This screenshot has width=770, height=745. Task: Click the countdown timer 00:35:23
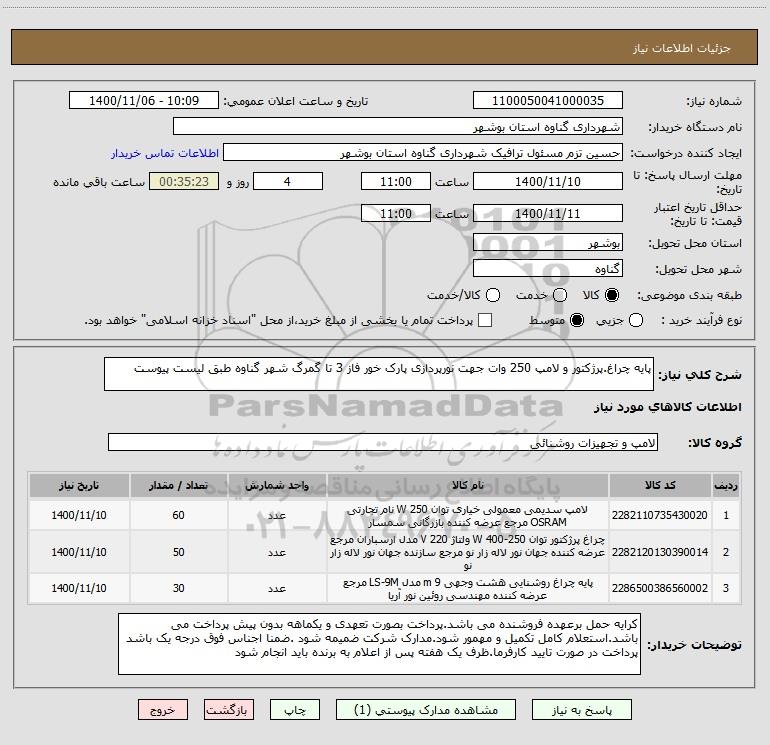click(x=184, y=181)
